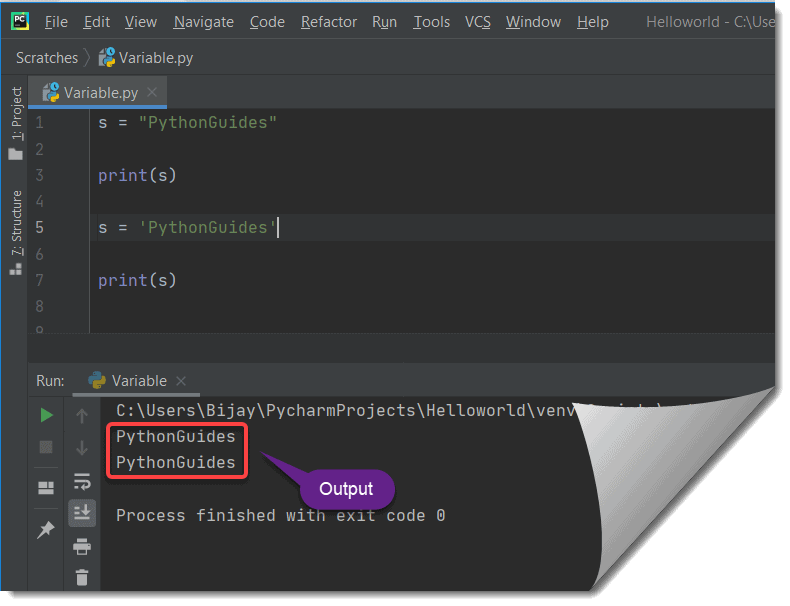Pin the Run tab with pin icon

[46, 529]
